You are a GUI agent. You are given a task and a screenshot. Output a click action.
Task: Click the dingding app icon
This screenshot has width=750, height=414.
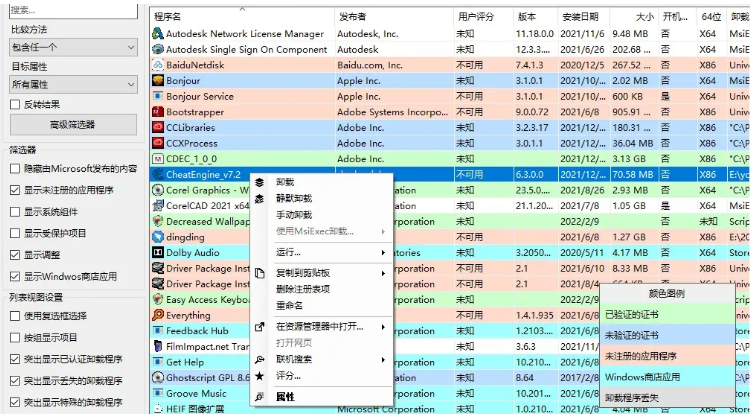(x=157, y=237)
